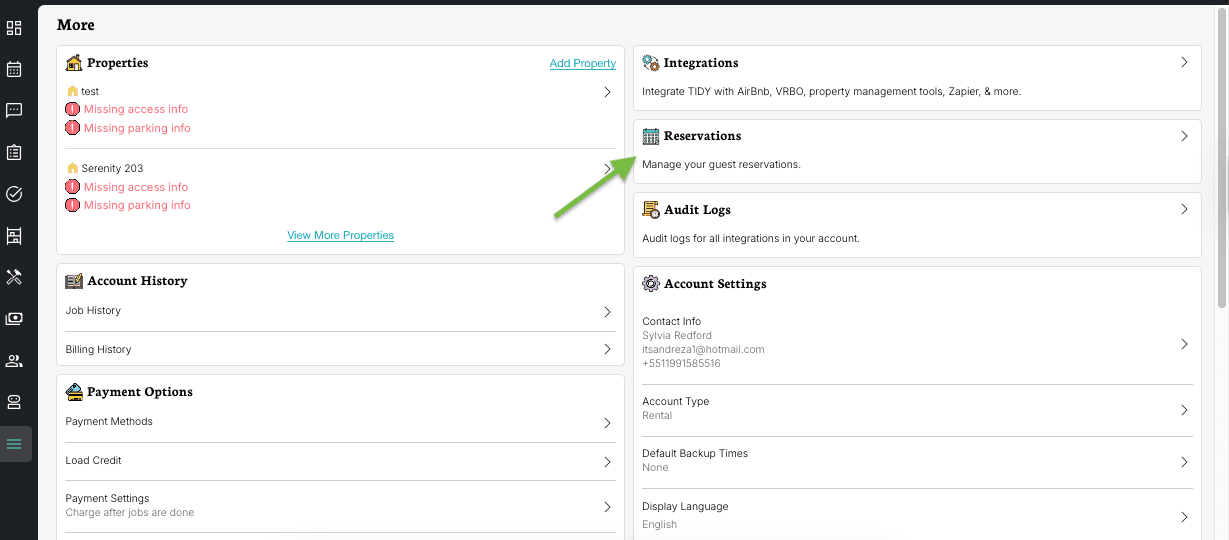Open Billing History chevron
Viewport: 1229px width, 540px height.
(x=607, y=350)
